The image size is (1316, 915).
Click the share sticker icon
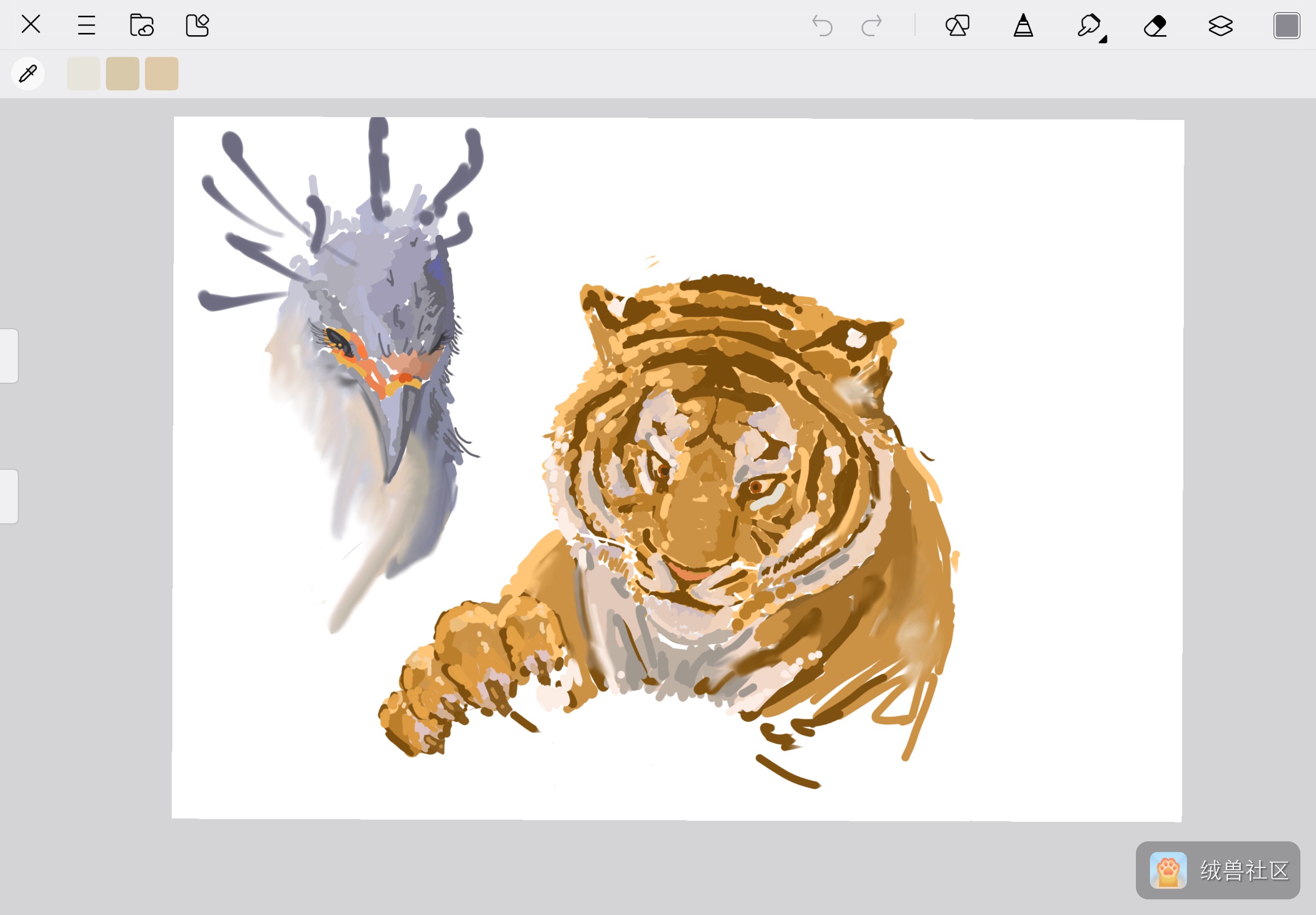pos(197,25)
